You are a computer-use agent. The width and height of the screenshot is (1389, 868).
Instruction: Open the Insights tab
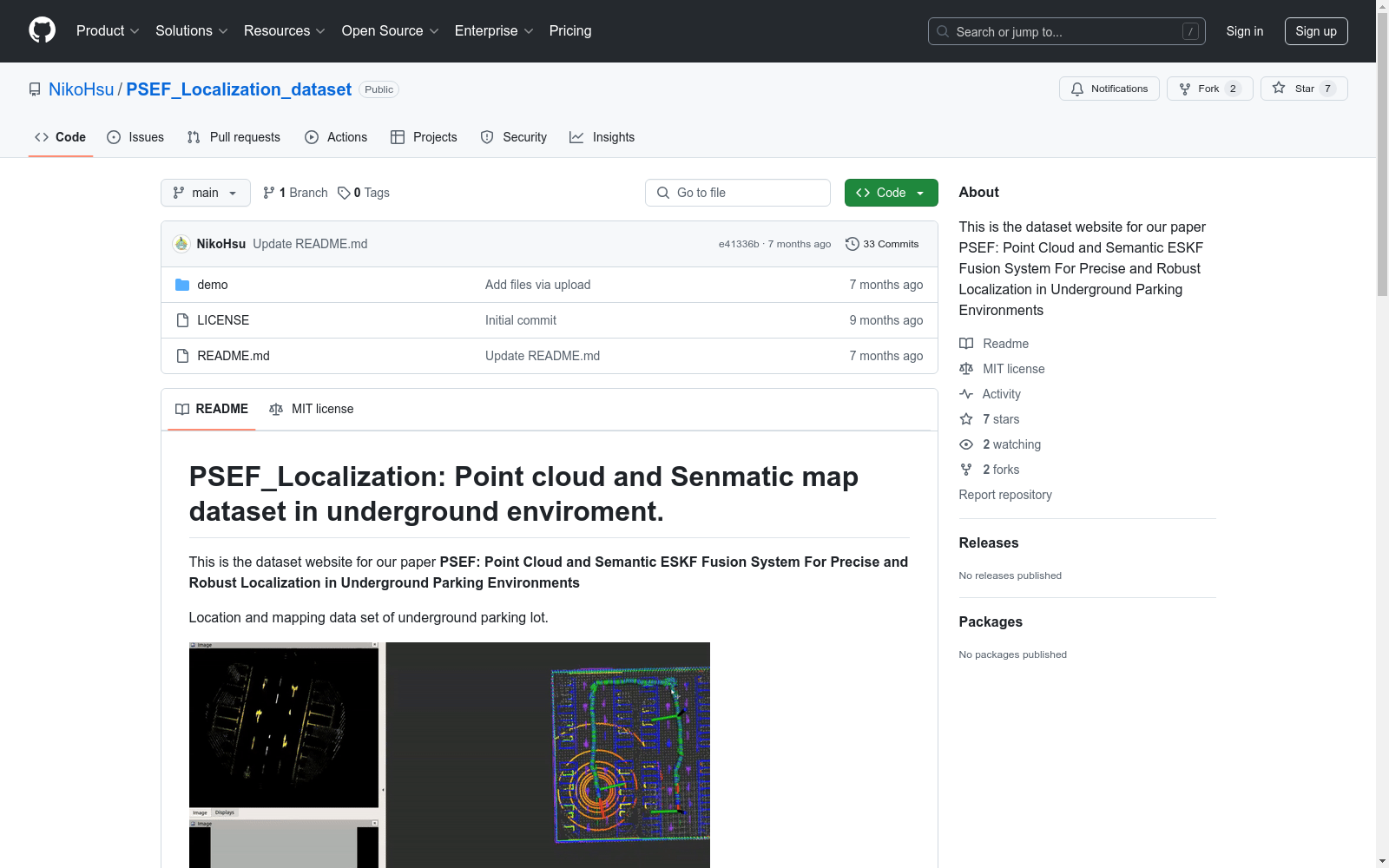(x=602, y=137)
